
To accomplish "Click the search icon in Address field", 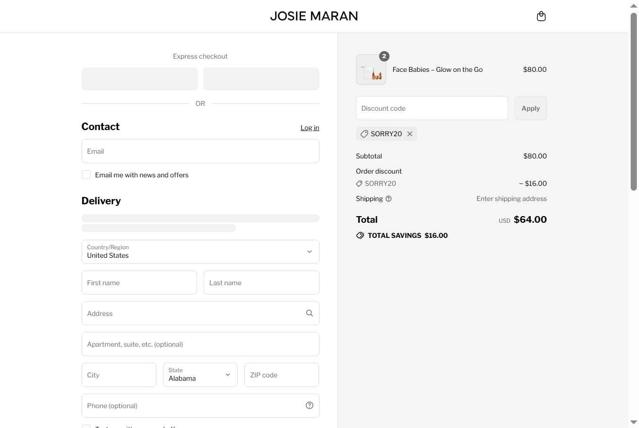I will pyautogui.click(x=309, y=313).
